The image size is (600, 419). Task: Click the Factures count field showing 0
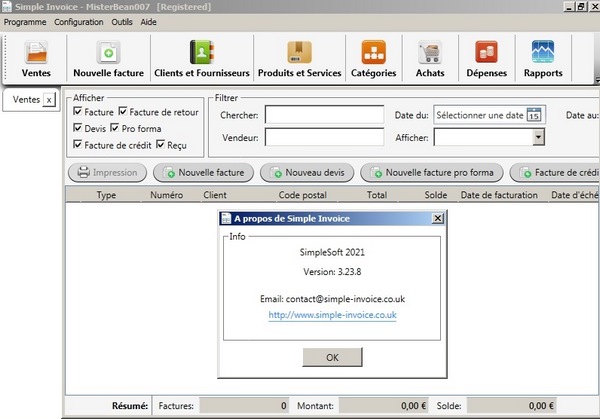point(244,406)
